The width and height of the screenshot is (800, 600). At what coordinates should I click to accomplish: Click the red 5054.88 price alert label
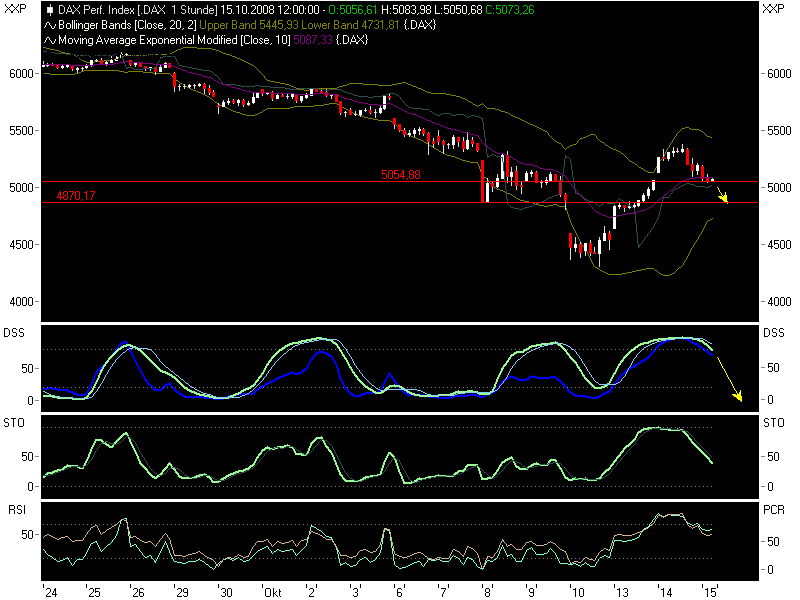point(399,173)
